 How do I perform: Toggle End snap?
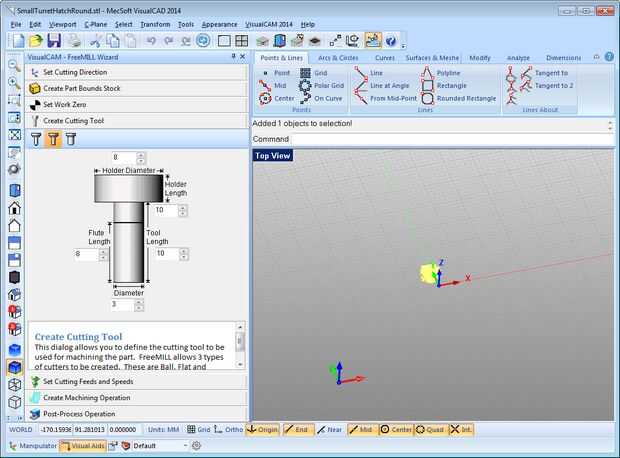tap(297, 430)
